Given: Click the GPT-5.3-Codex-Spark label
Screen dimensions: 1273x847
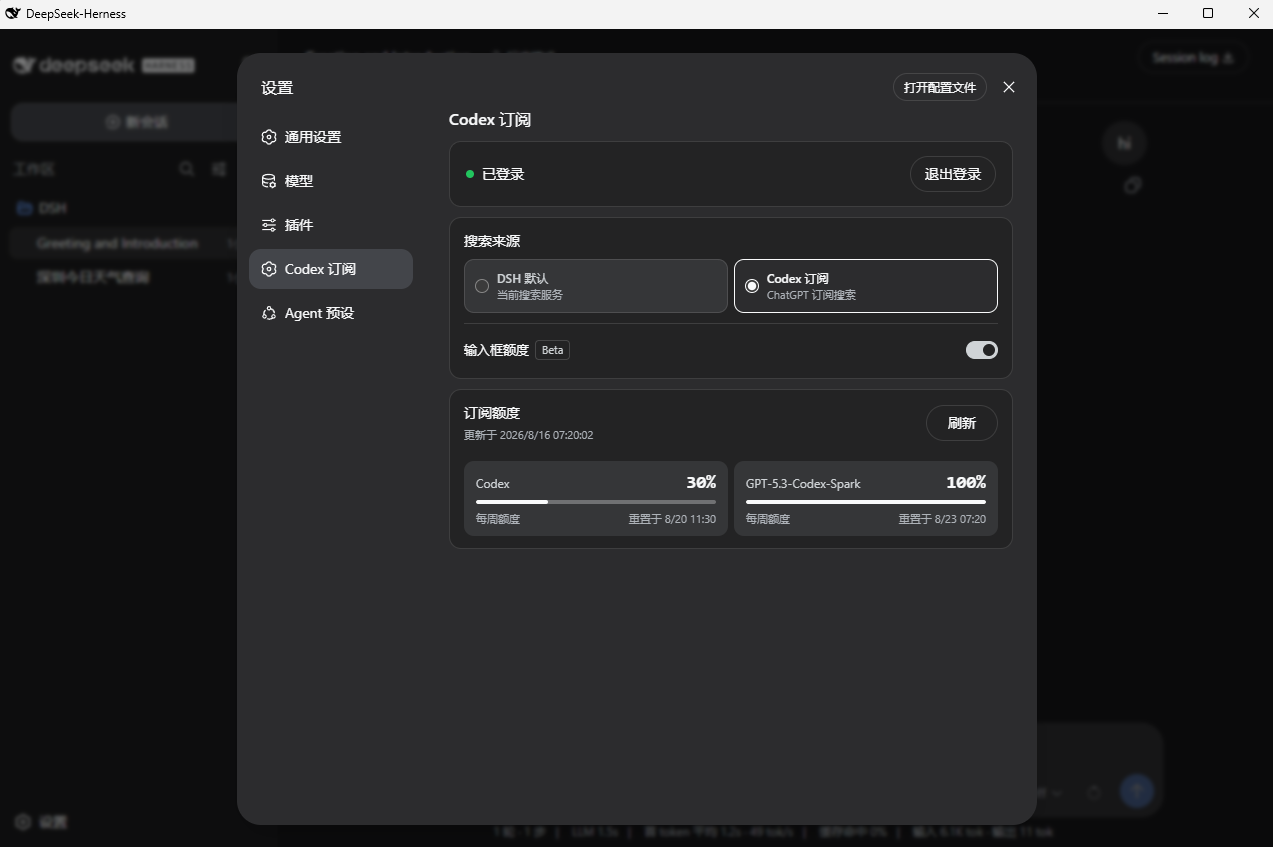Looking at the screenshot, I should coord(803,483).
